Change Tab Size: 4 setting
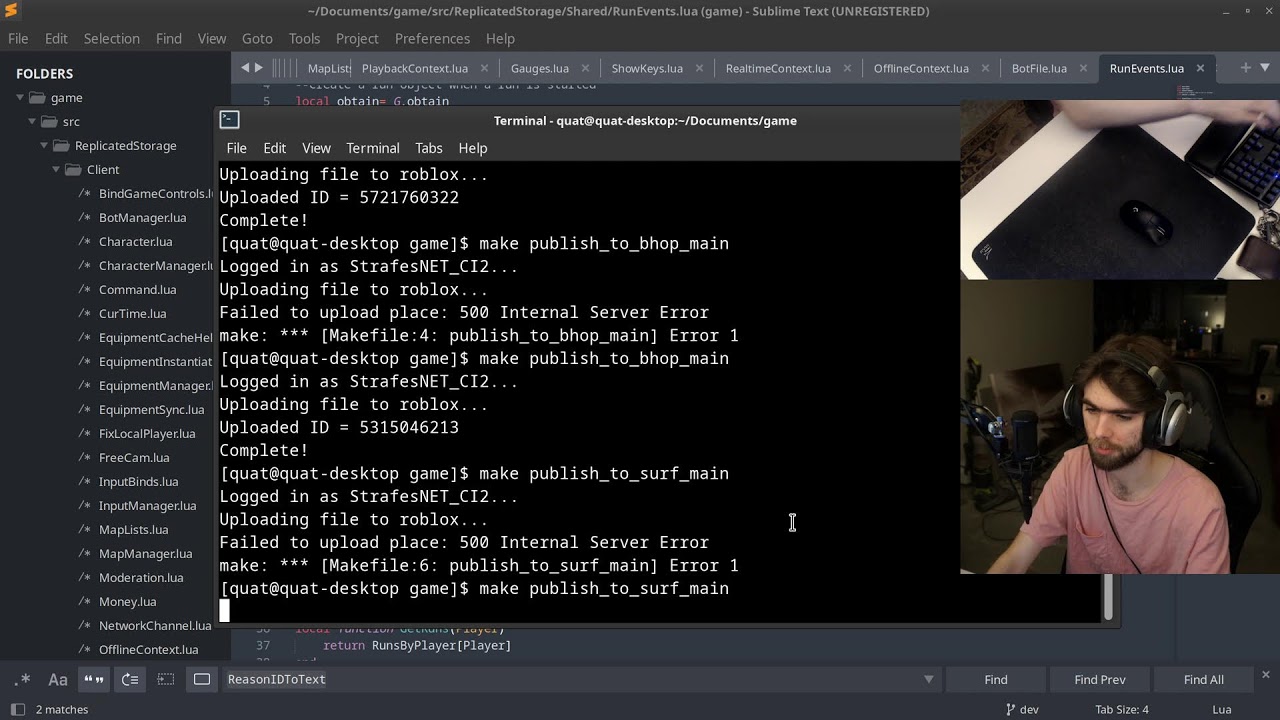This screenshot has height=720, width=1280. click(x=1122, y=709)
